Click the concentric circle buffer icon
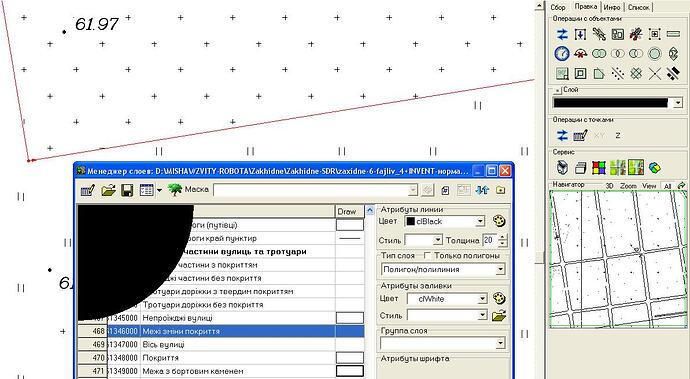The height and width of the screenshot is (379, 690). (654, 54)
